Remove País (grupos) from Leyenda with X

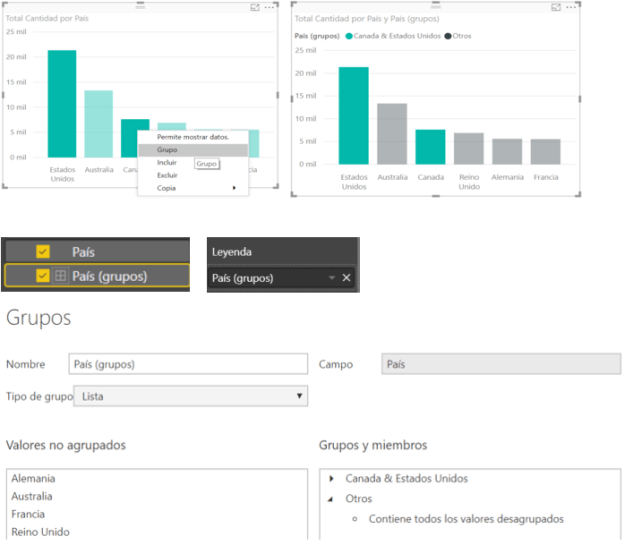(346, 277)
